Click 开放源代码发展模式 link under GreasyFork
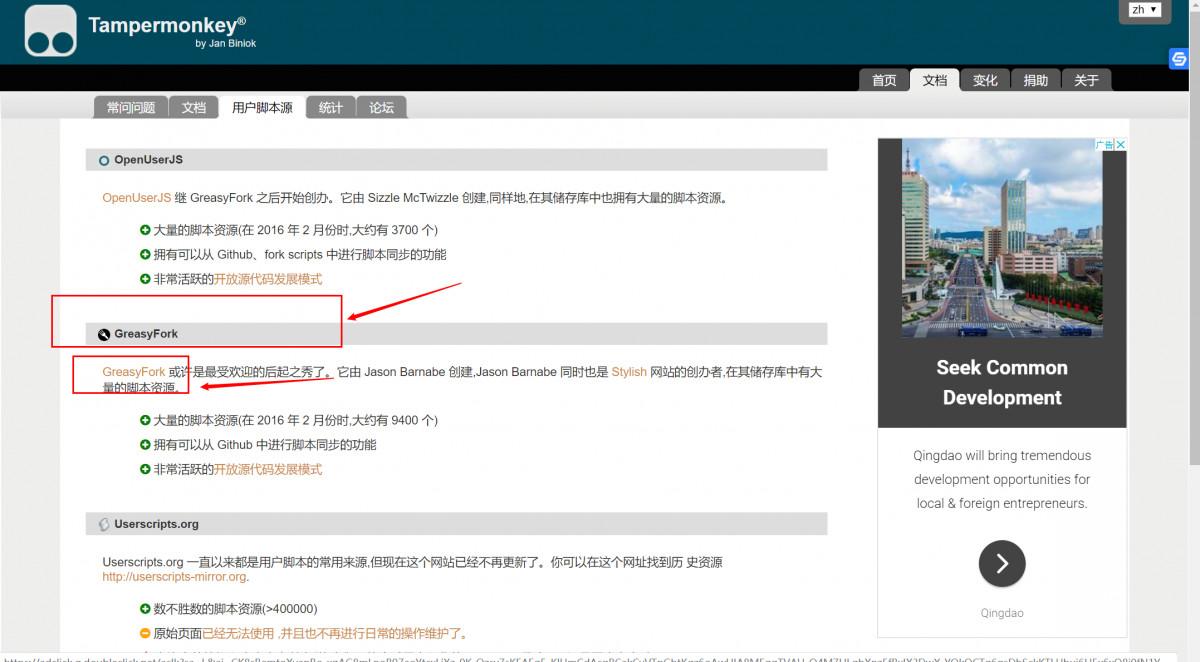The height and width of the screenshot is (662, 1200). click(x=268, y=469)
